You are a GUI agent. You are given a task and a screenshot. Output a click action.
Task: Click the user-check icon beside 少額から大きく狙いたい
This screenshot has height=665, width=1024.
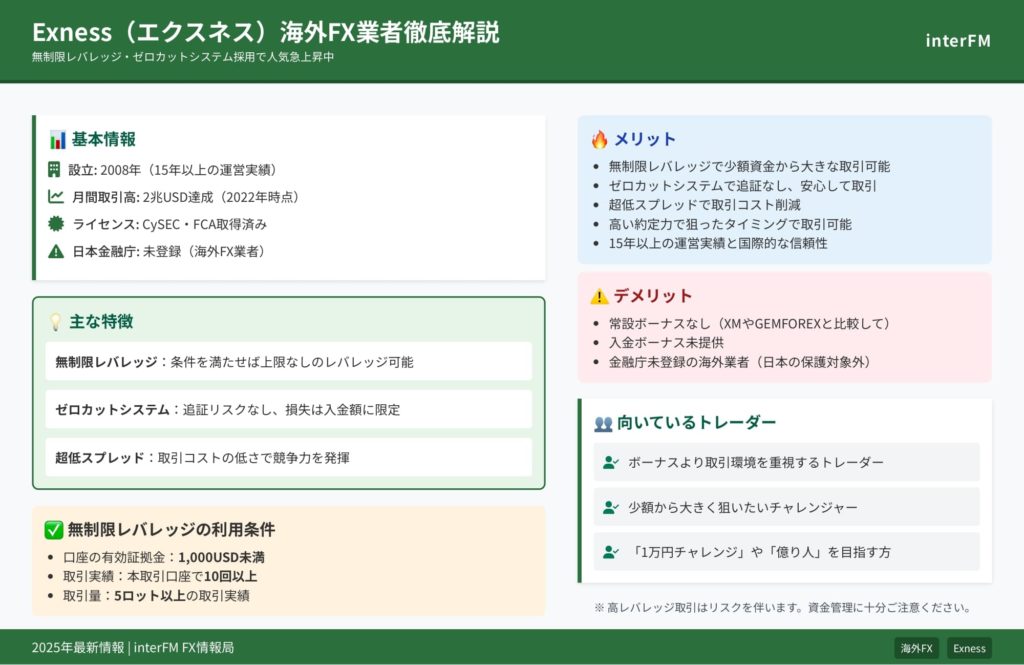tap(611, 508)
